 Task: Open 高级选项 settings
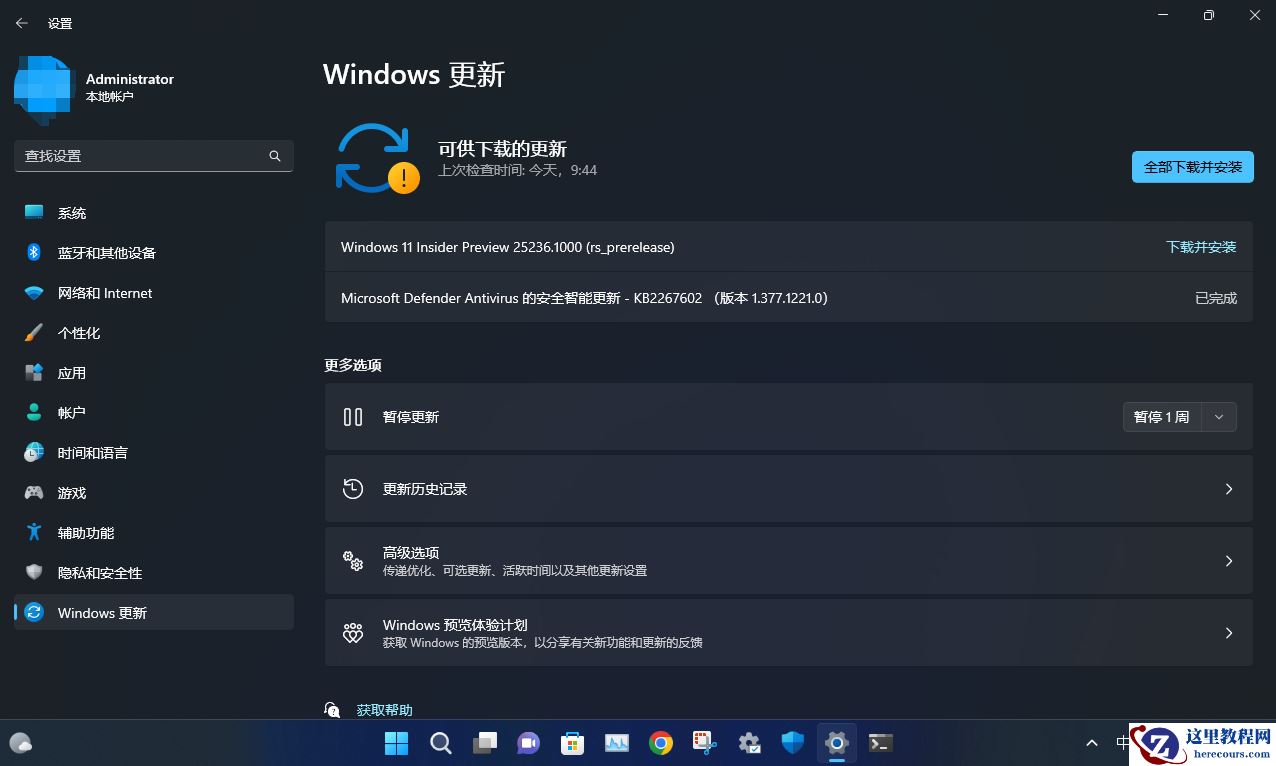click(789, 560)
